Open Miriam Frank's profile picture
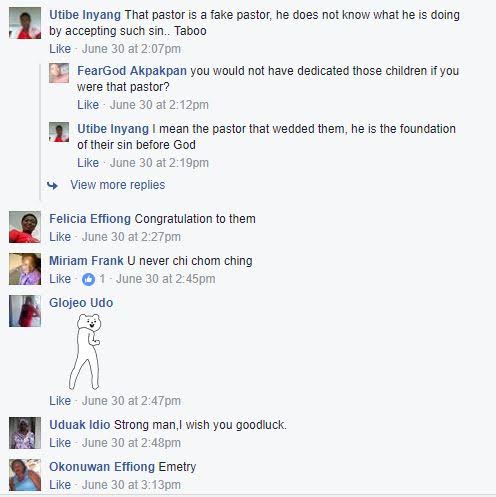 [25, 269]
